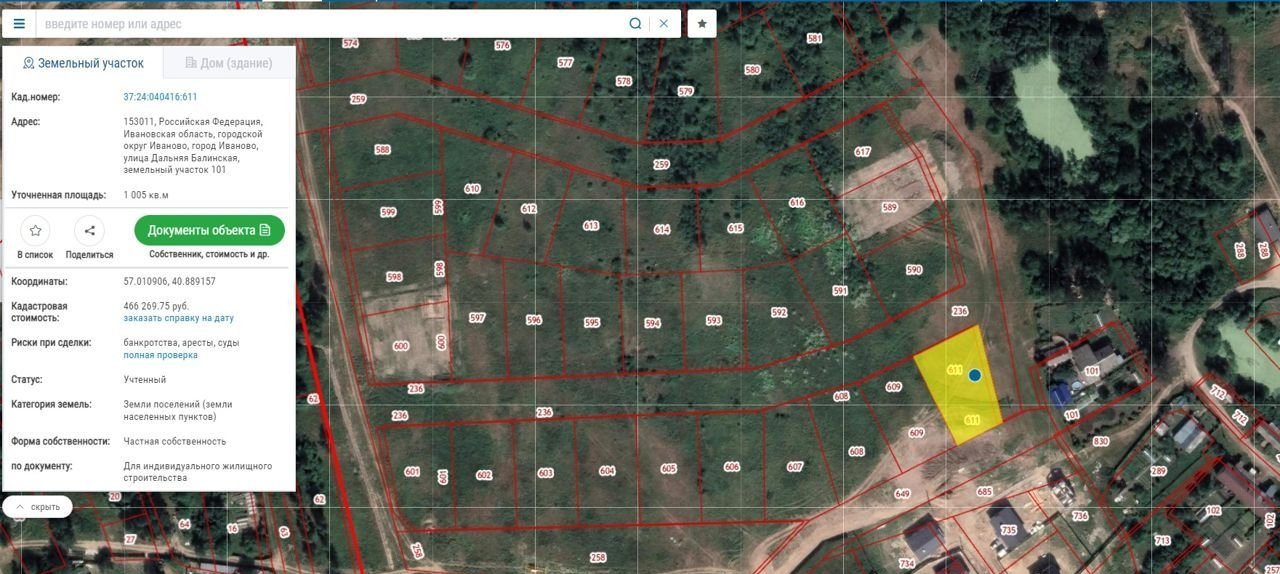Image resolution: width=1280 pixels, height=574 pixels.
Task: Open the hamburger menu beside the search bar
Action: click(x=19, y=24)
